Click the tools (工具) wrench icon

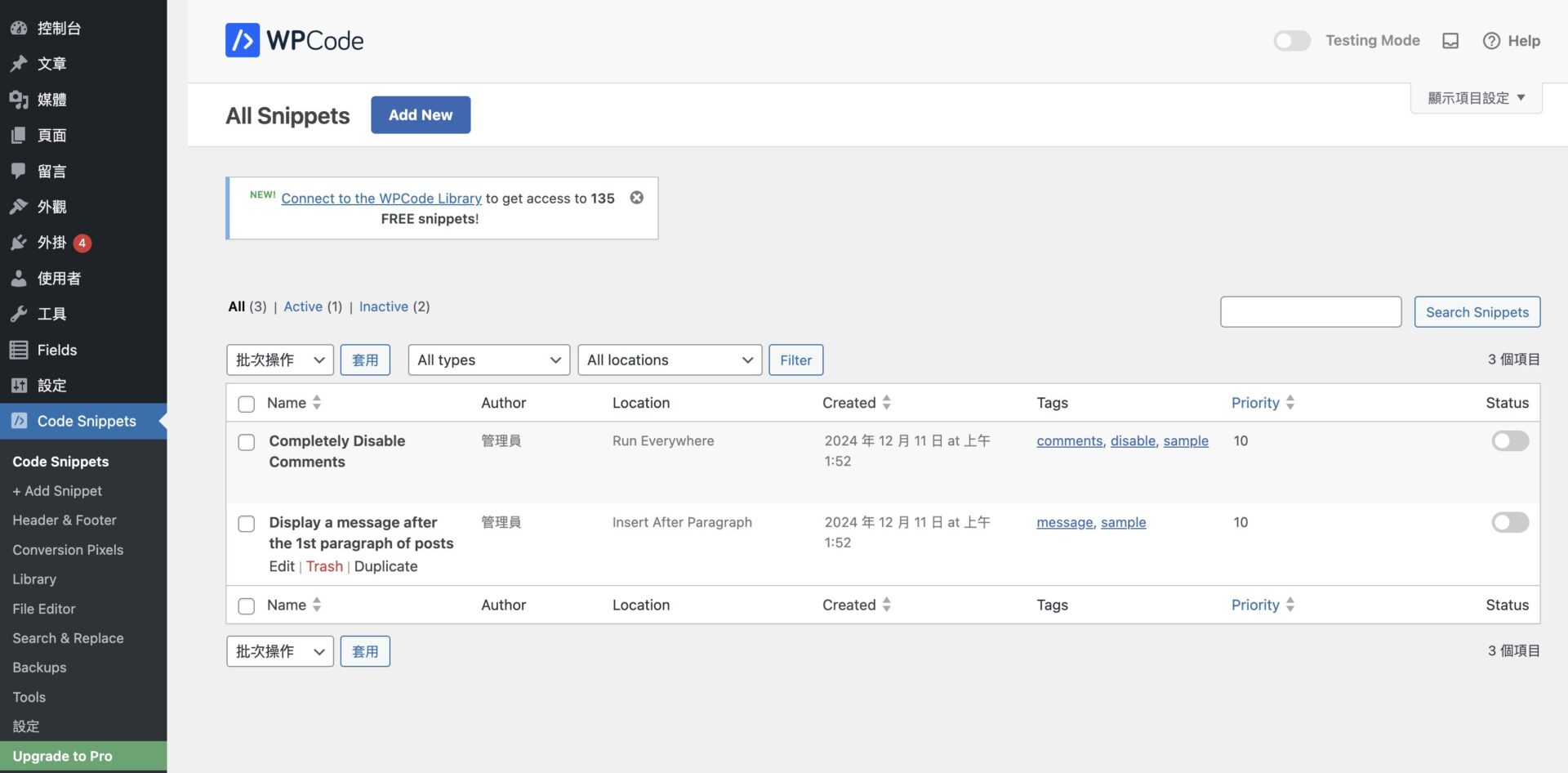tap(19, 314)
